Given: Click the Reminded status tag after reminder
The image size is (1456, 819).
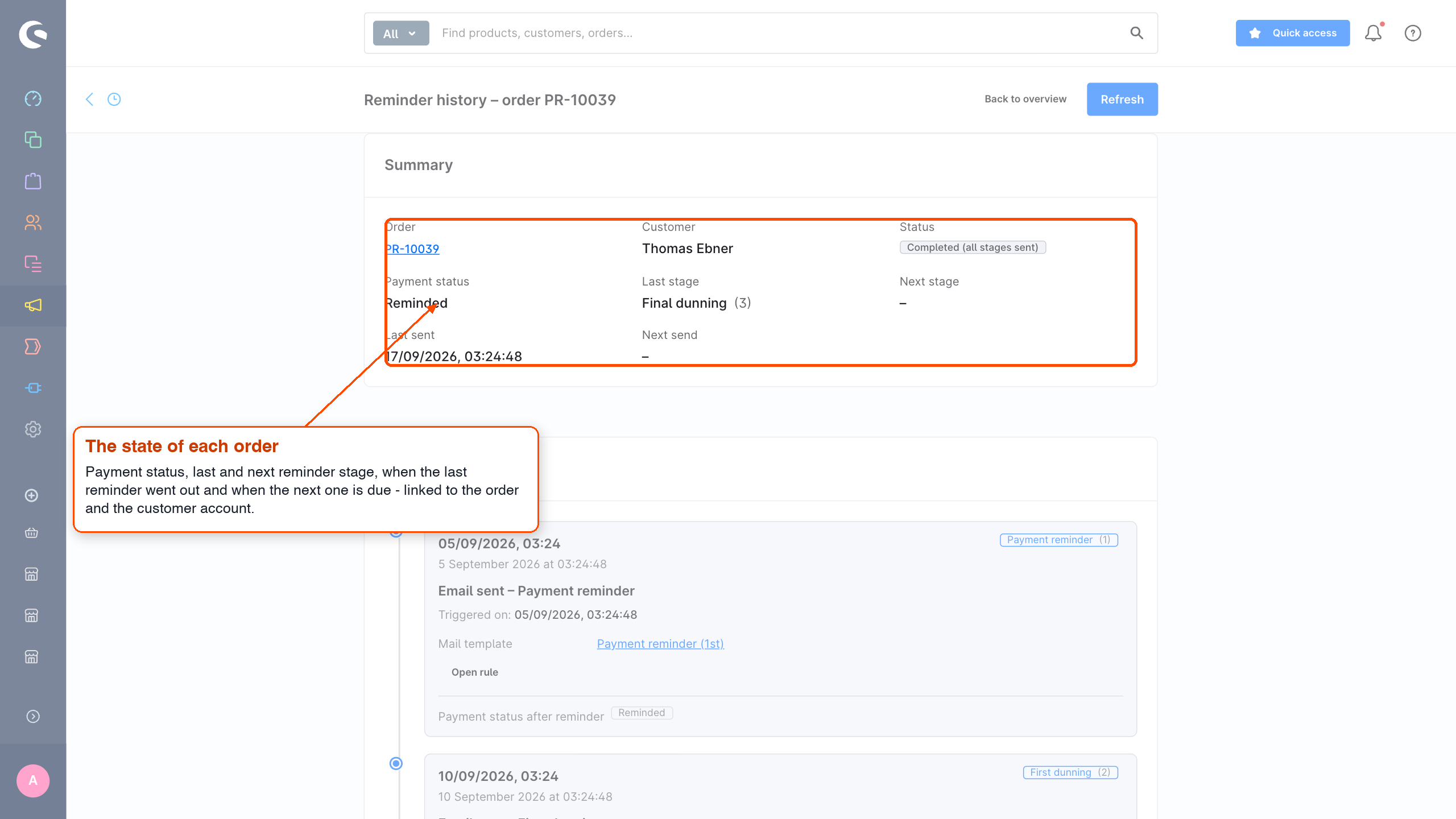Looking at the screenshot, I should tap(642, 713).
